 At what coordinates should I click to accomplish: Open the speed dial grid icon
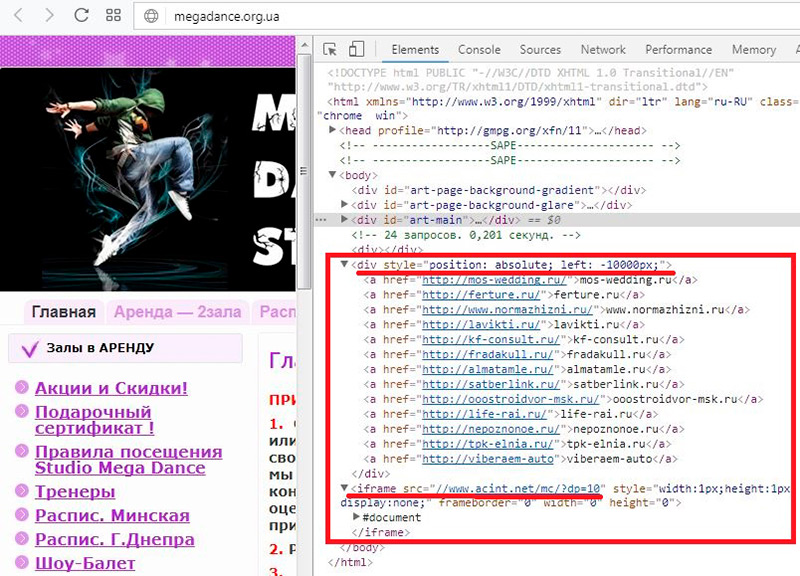114,16
